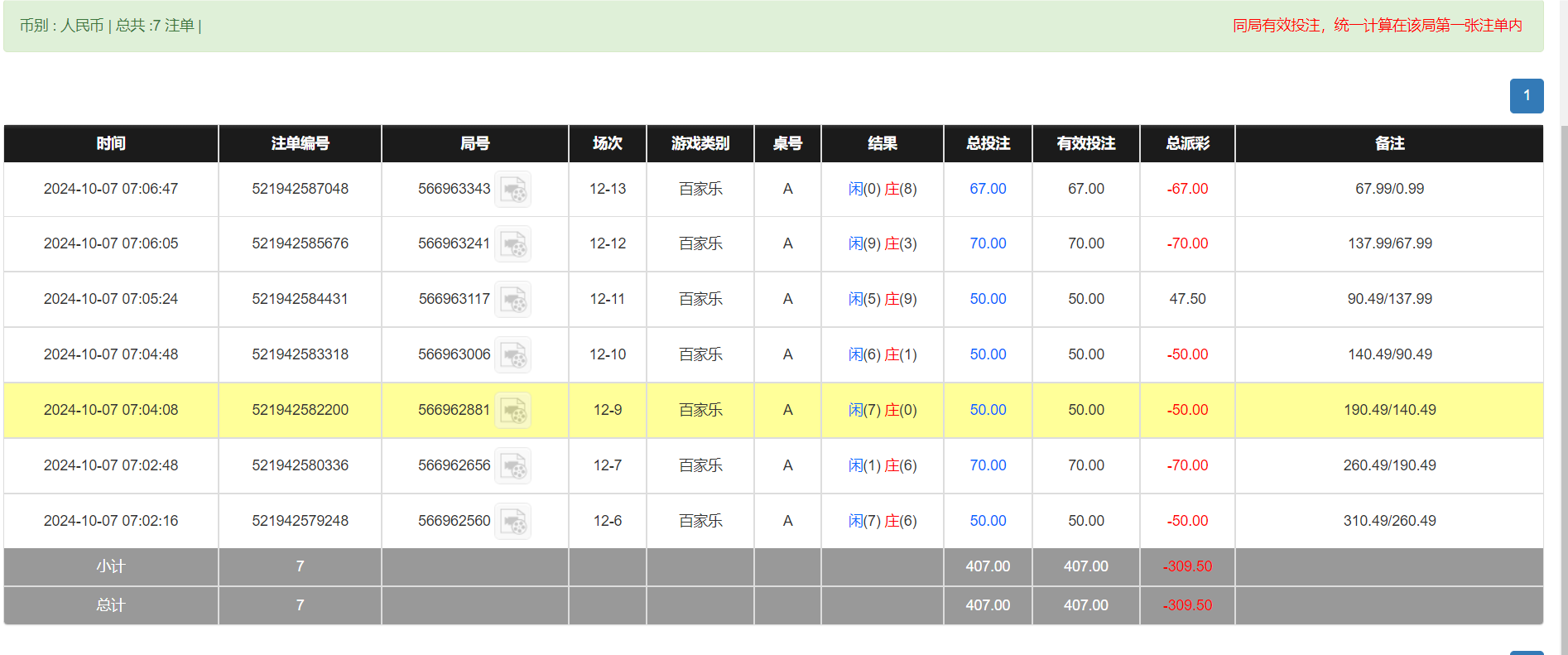The width and height of the screenshot is (1568, 655).
Task: Open video replay icon for round 566962881
Action: tap(513, 411)
